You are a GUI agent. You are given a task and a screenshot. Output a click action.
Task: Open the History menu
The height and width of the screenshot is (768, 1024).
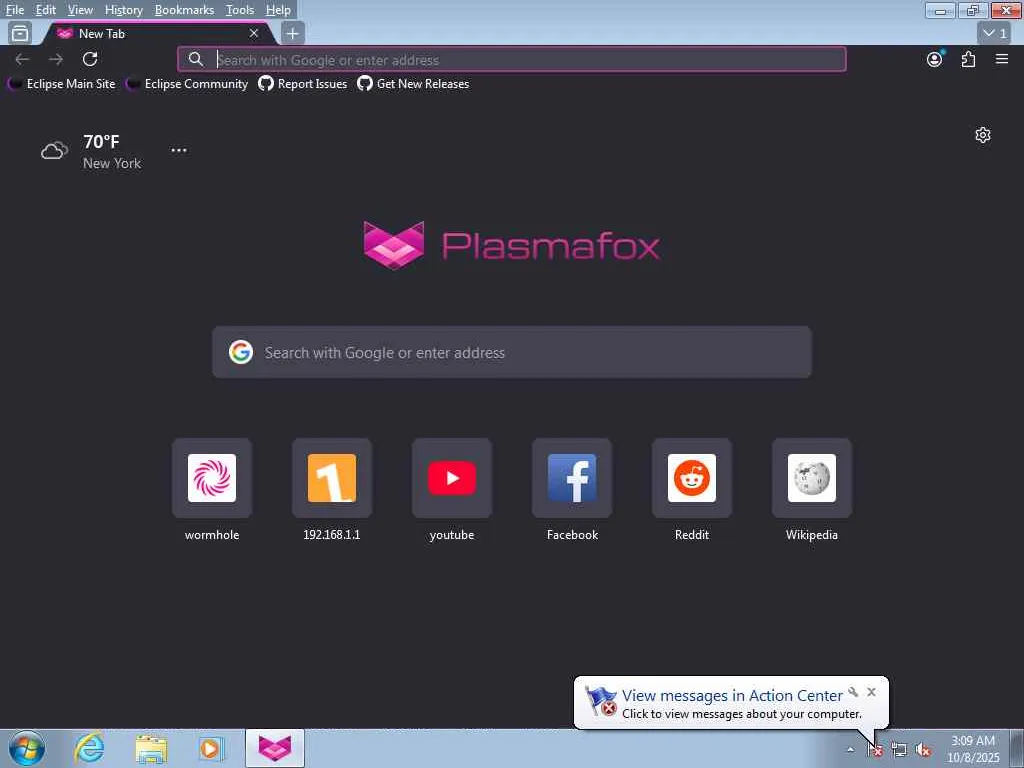coord(123,10)
